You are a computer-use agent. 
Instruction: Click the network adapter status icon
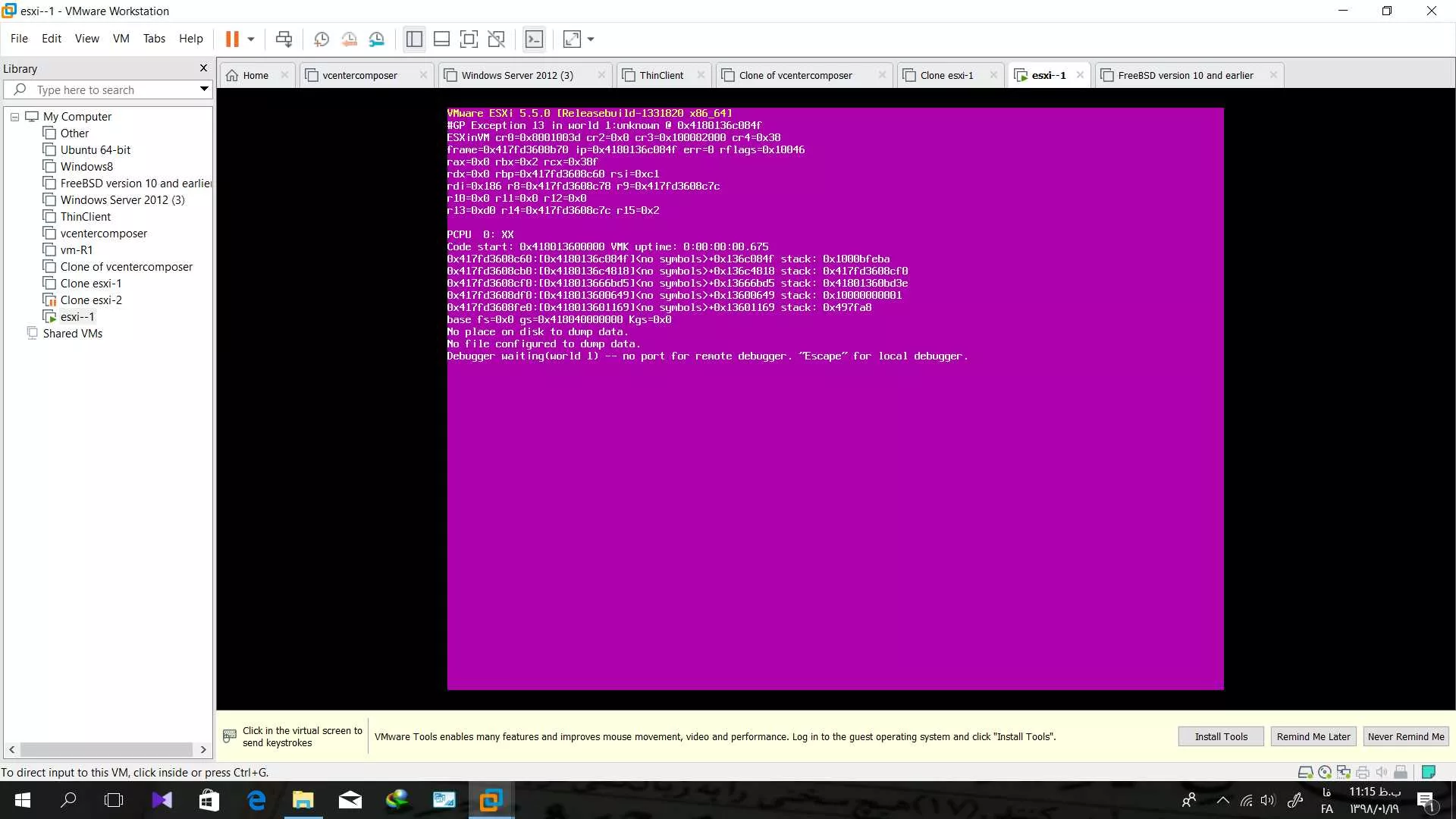1344,773
